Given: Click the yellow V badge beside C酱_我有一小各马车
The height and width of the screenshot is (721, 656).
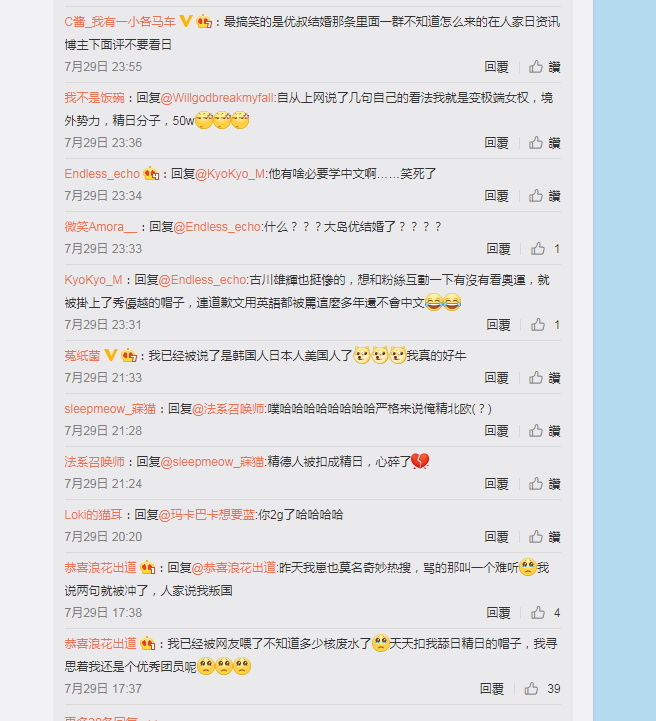Looking at the screenshot, I should [x=185, y=21].
